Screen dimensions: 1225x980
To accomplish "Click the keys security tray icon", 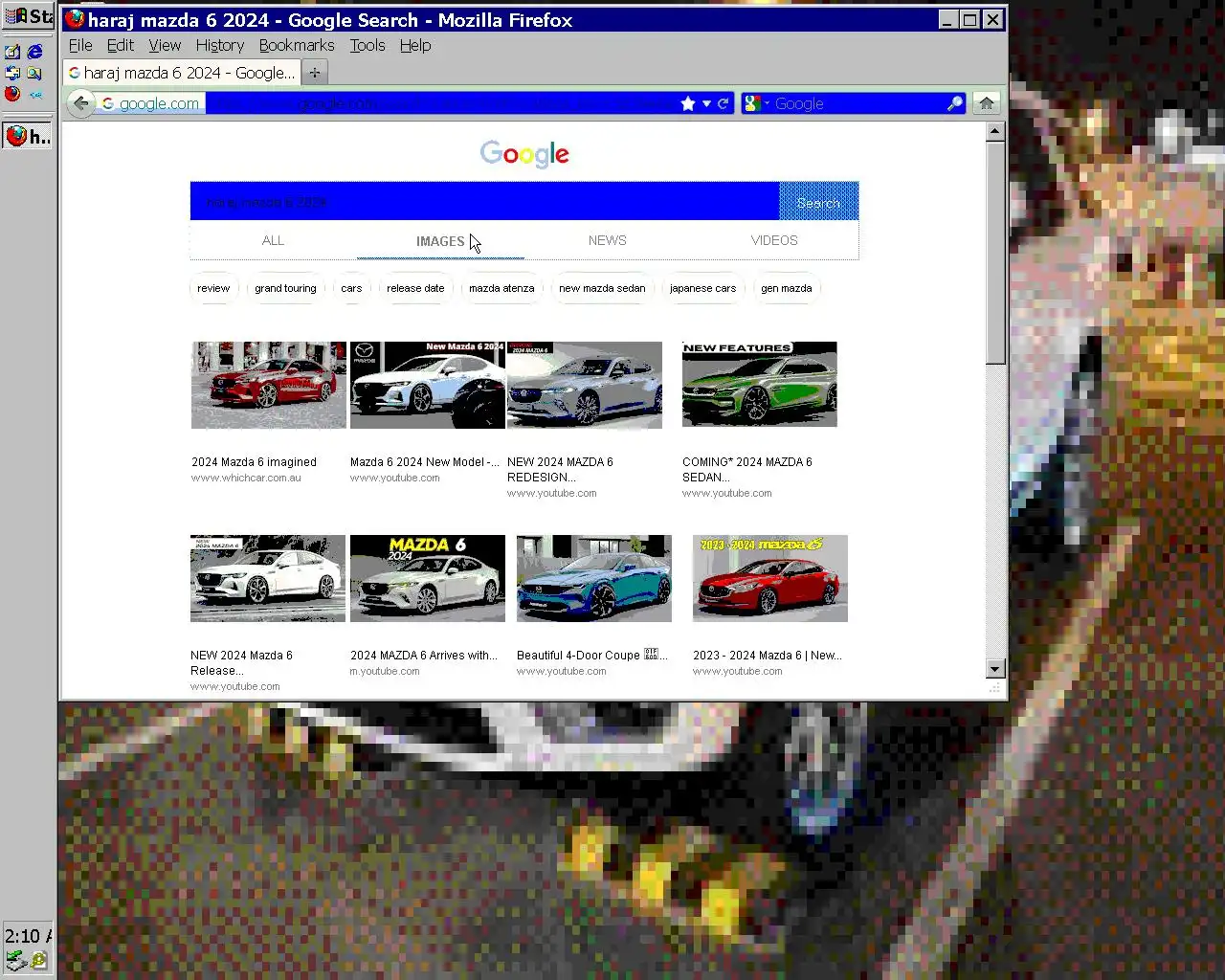I will point(38,960).
